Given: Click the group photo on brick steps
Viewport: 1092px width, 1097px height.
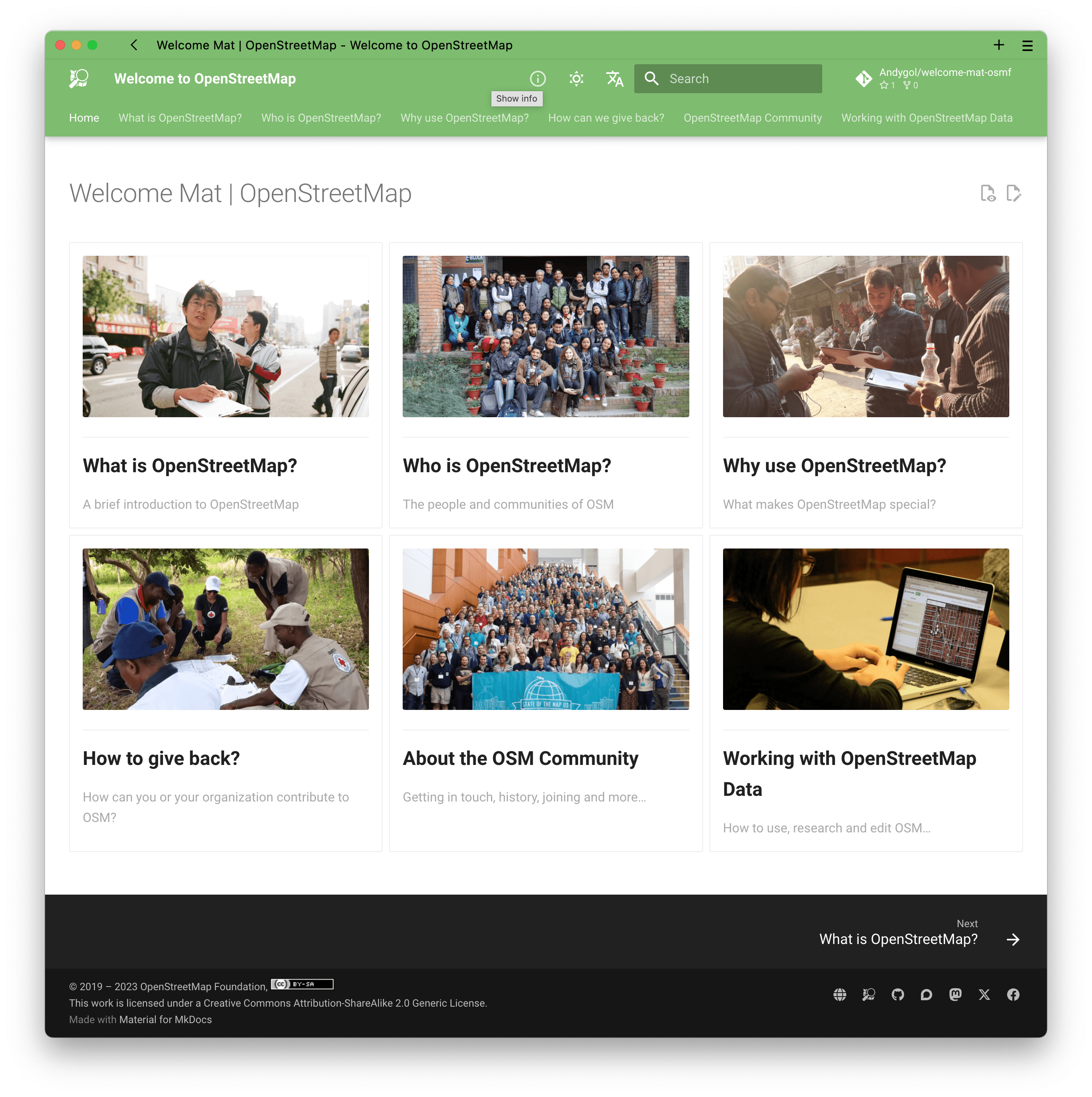Looking at the screenshot, I should pyautogui.click(x=546, y=336).
